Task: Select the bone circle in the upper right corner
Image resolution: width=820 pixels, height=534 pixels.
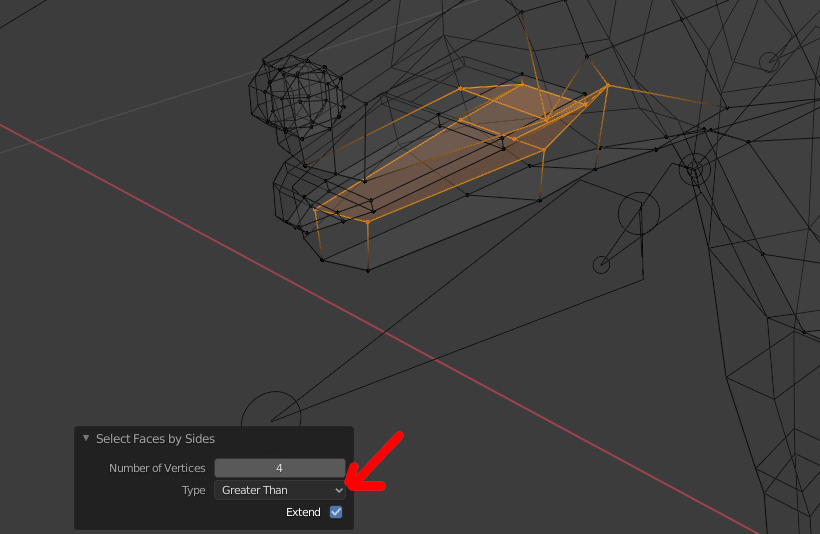Action: 769,62
